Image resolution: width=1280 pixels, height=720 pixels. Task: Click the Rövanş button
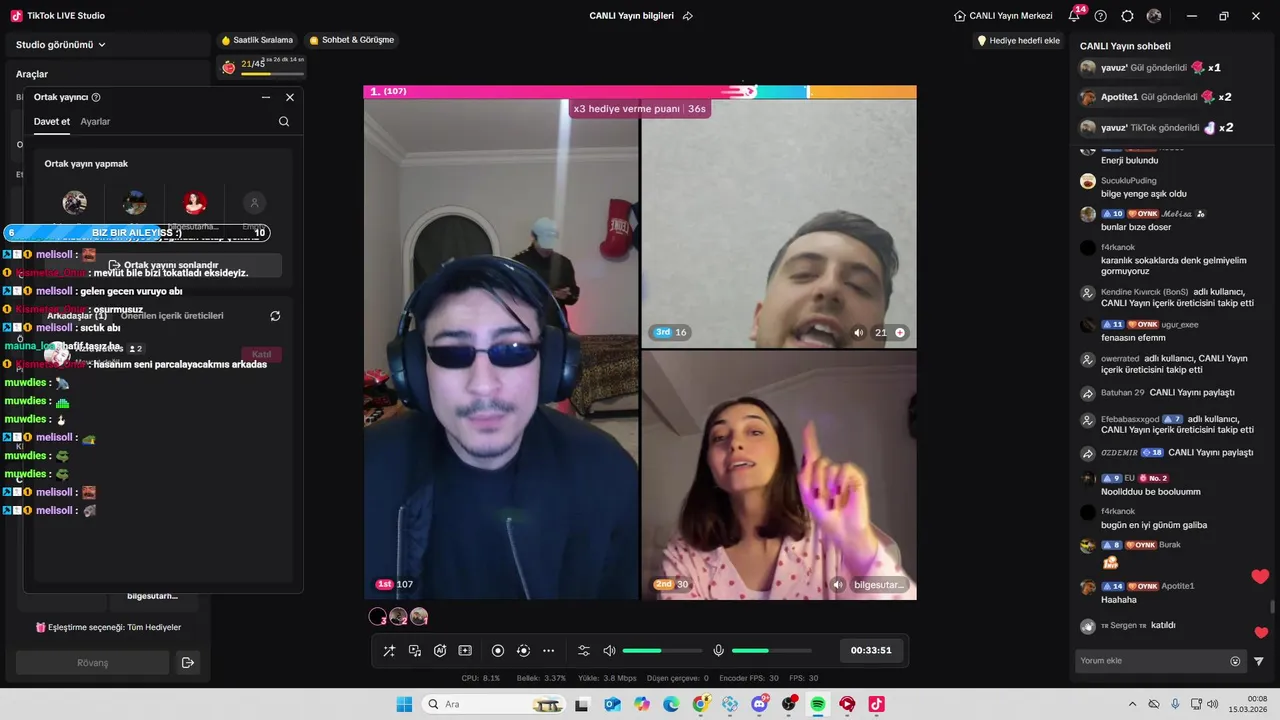coord(92,662)
